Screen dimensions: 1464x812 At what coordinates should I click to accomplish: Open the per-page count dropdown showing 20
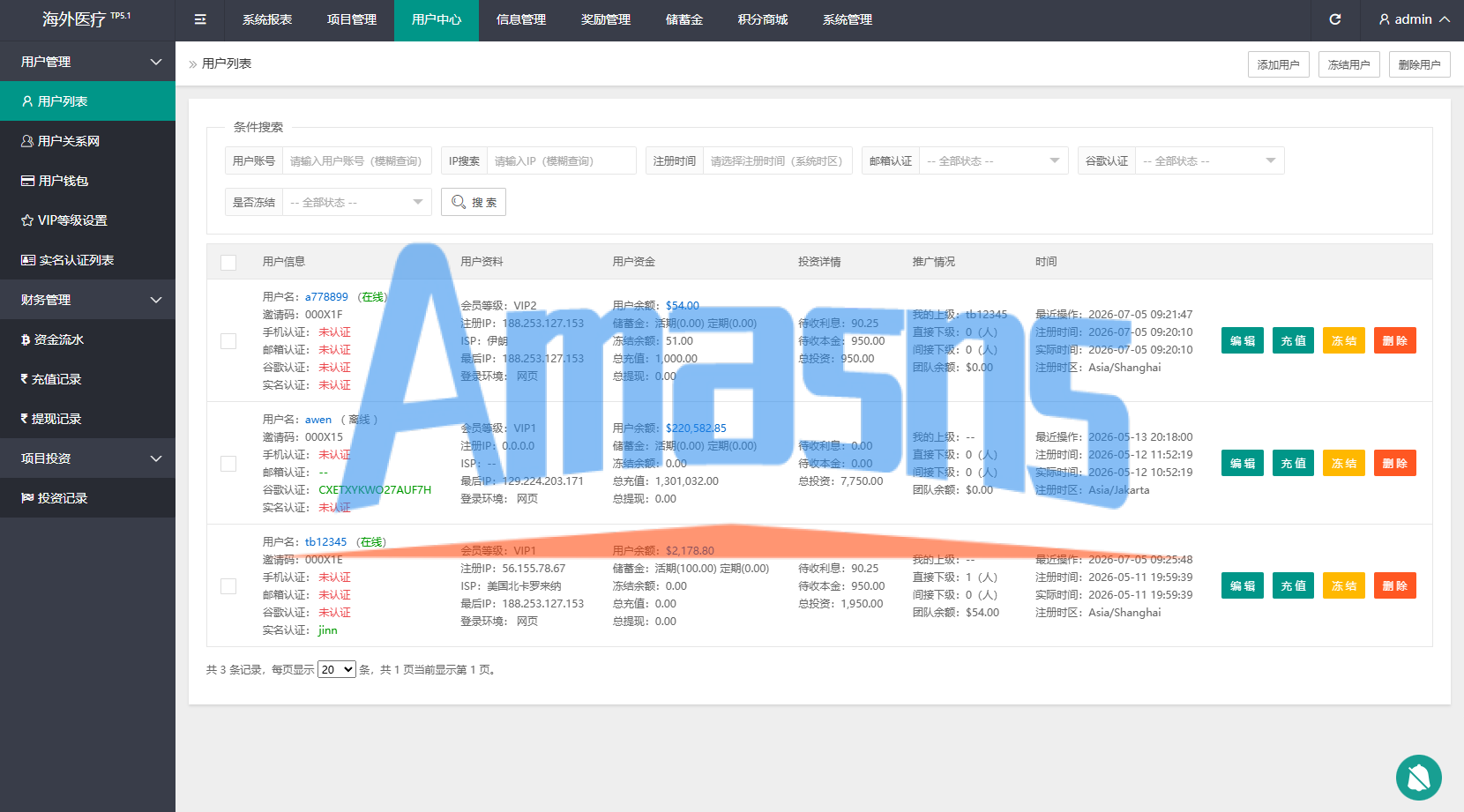(337, 670)
